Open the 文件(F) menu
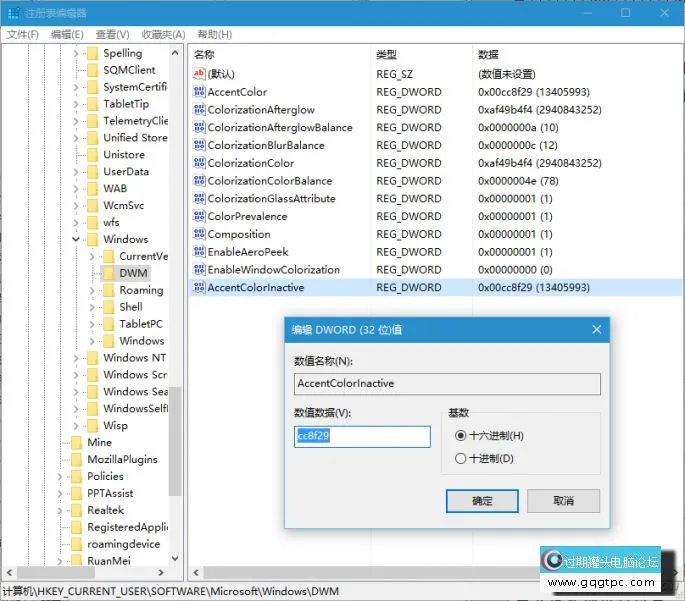Screen dimensions: 685x601 pos(22,34)
